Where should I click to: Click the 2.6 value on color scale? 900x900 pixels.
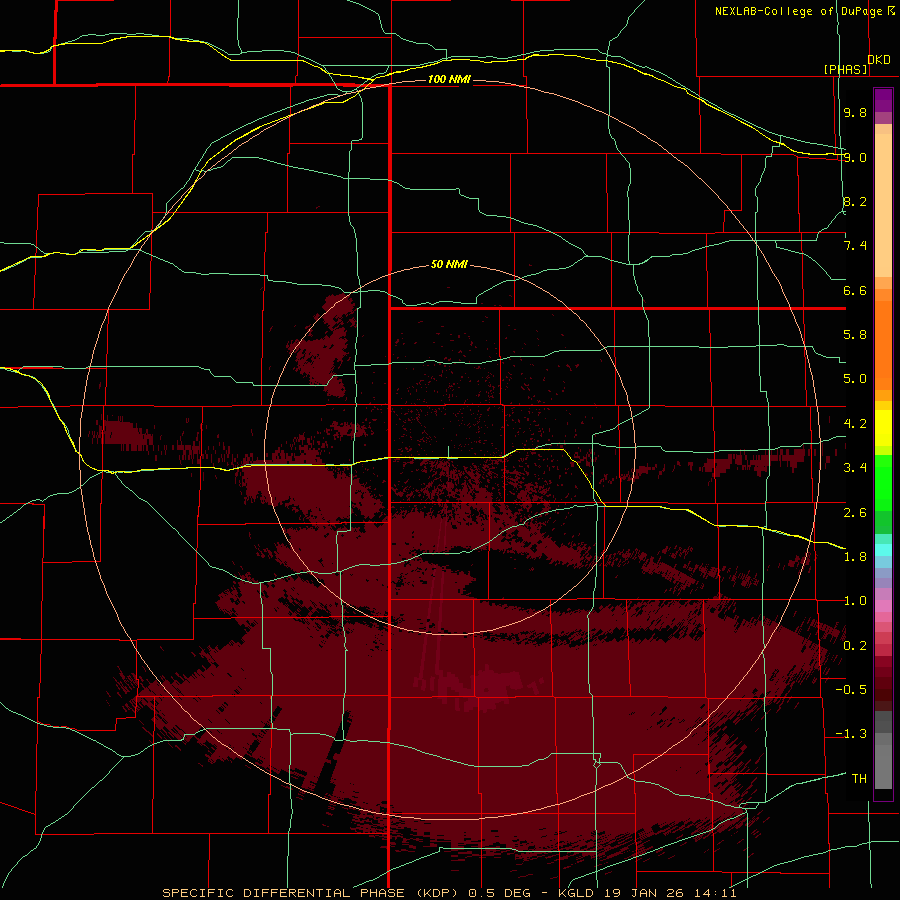(x=855, y=512)
